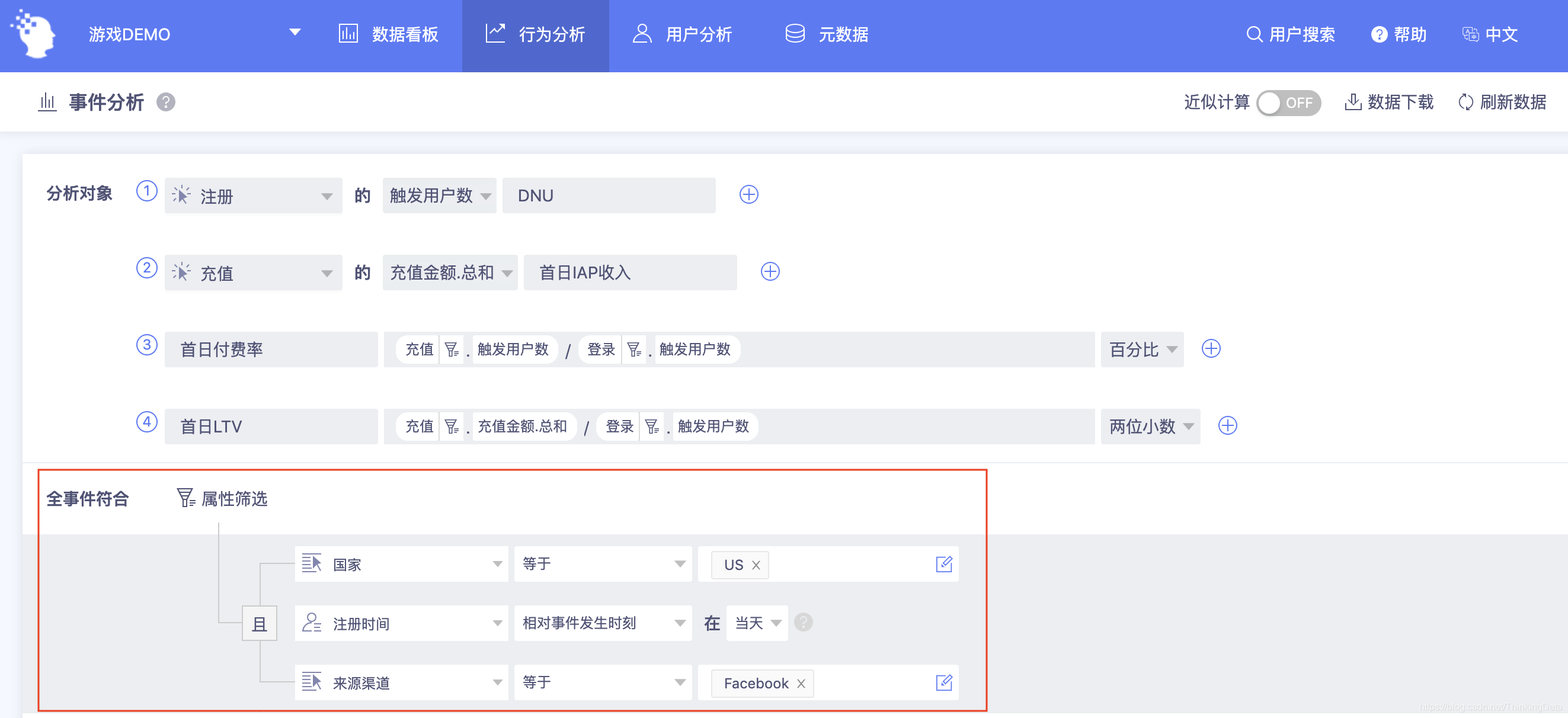
Task: Remove the Facebook tag with its X
Action: pyautogui.click(x=801, y=683)
